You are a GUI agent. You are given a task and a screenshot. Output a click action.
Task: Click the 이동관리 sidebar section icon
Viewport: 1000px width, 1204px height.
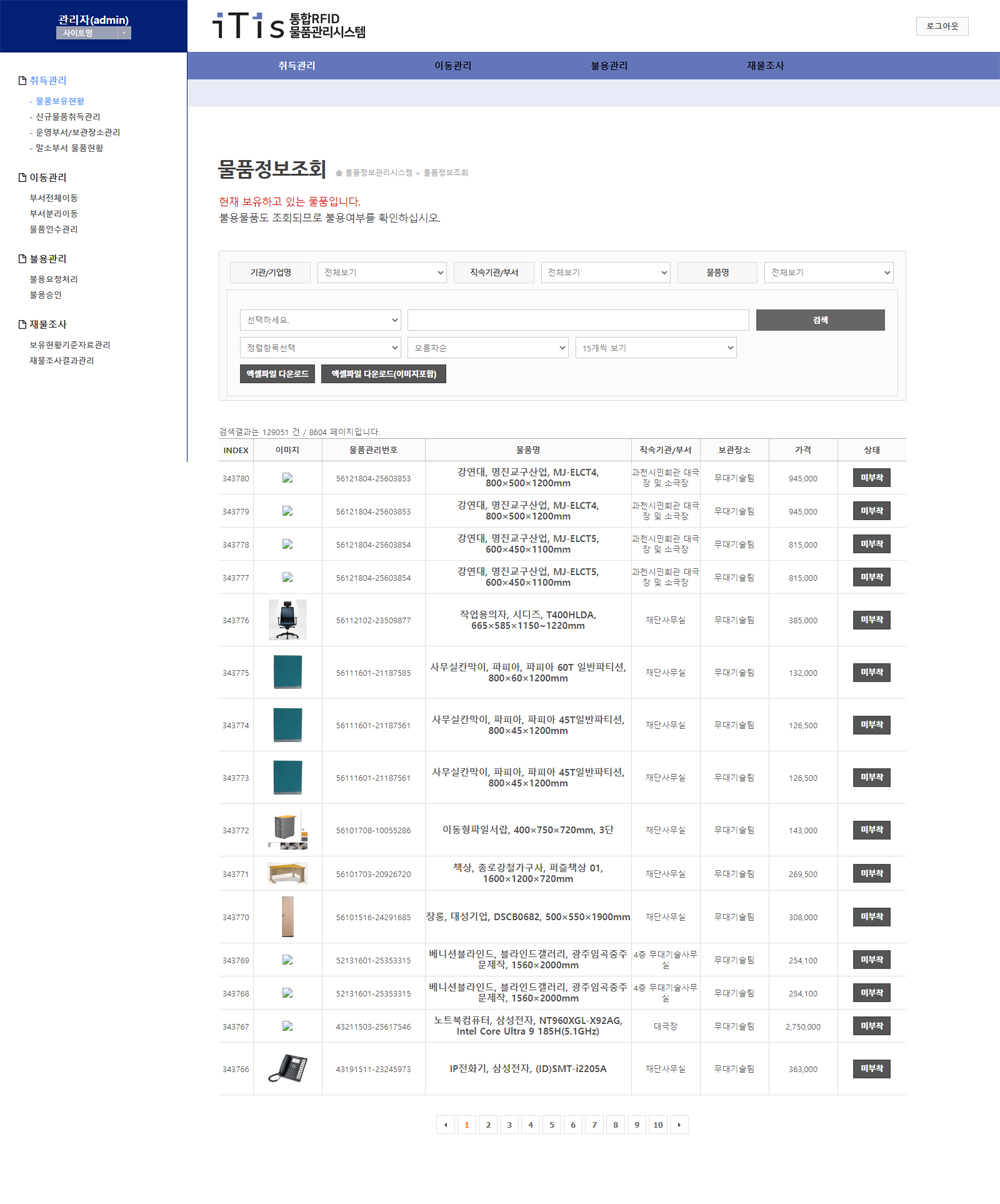click(x=23, y=178)
